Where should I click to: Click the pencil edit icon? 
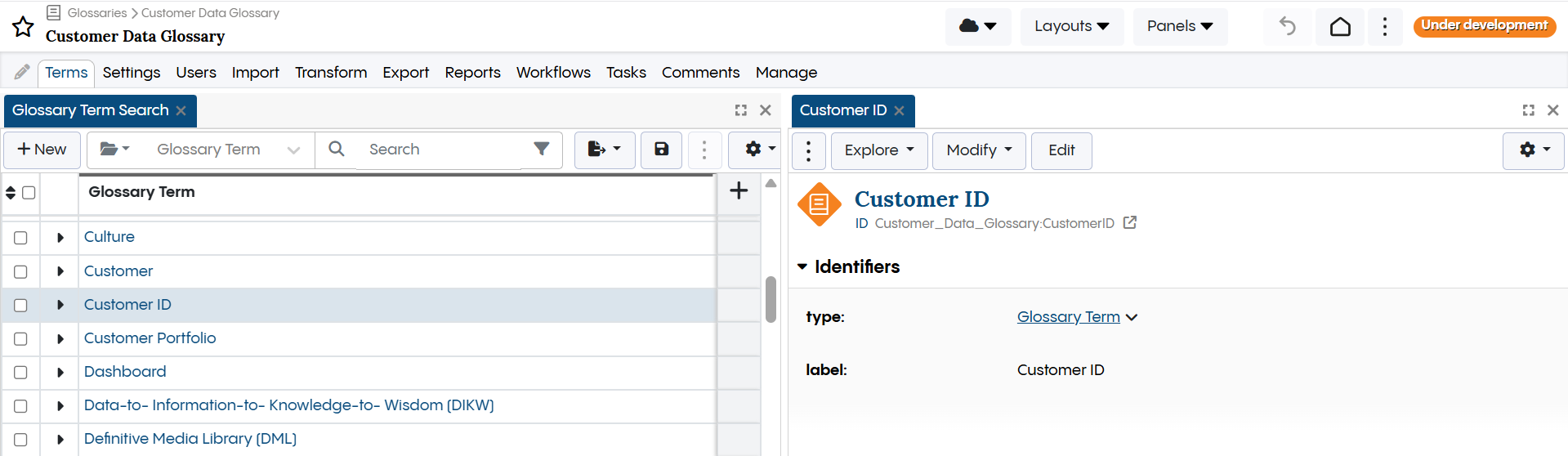[x=22, y=73]
